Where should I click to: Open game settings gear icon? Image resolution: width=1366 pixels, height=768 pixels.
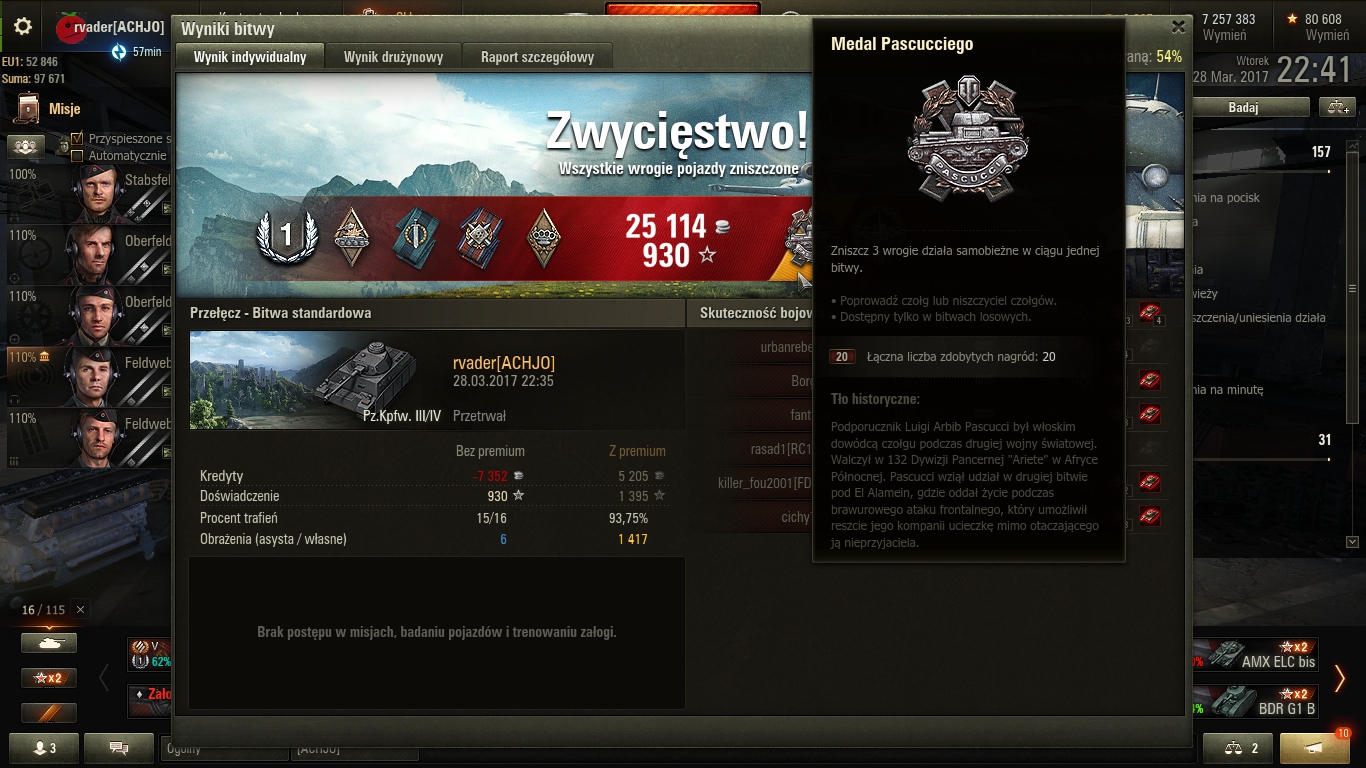tap(23, 27)
